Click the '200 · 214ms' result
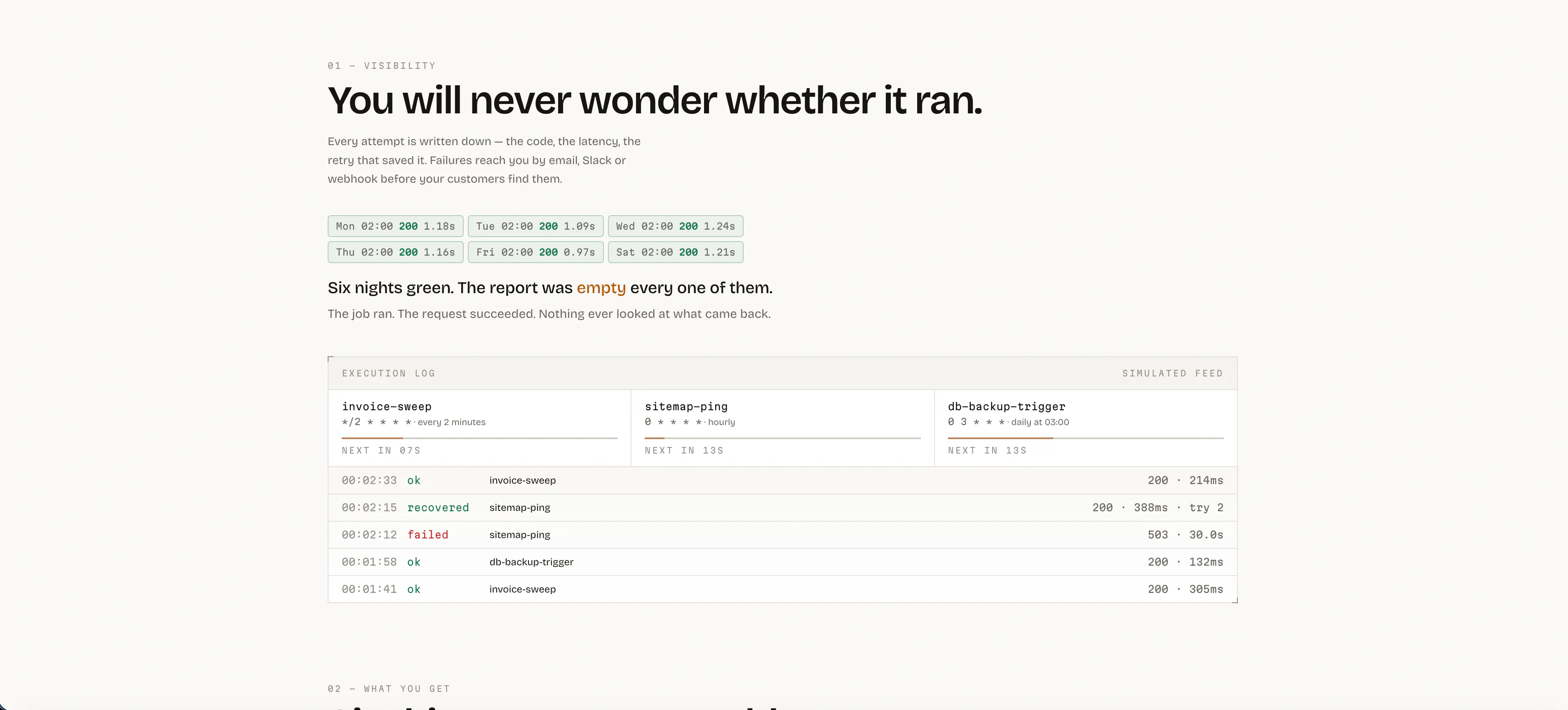The height and width of the screenshot is (710, 1568). point(1185,480)
